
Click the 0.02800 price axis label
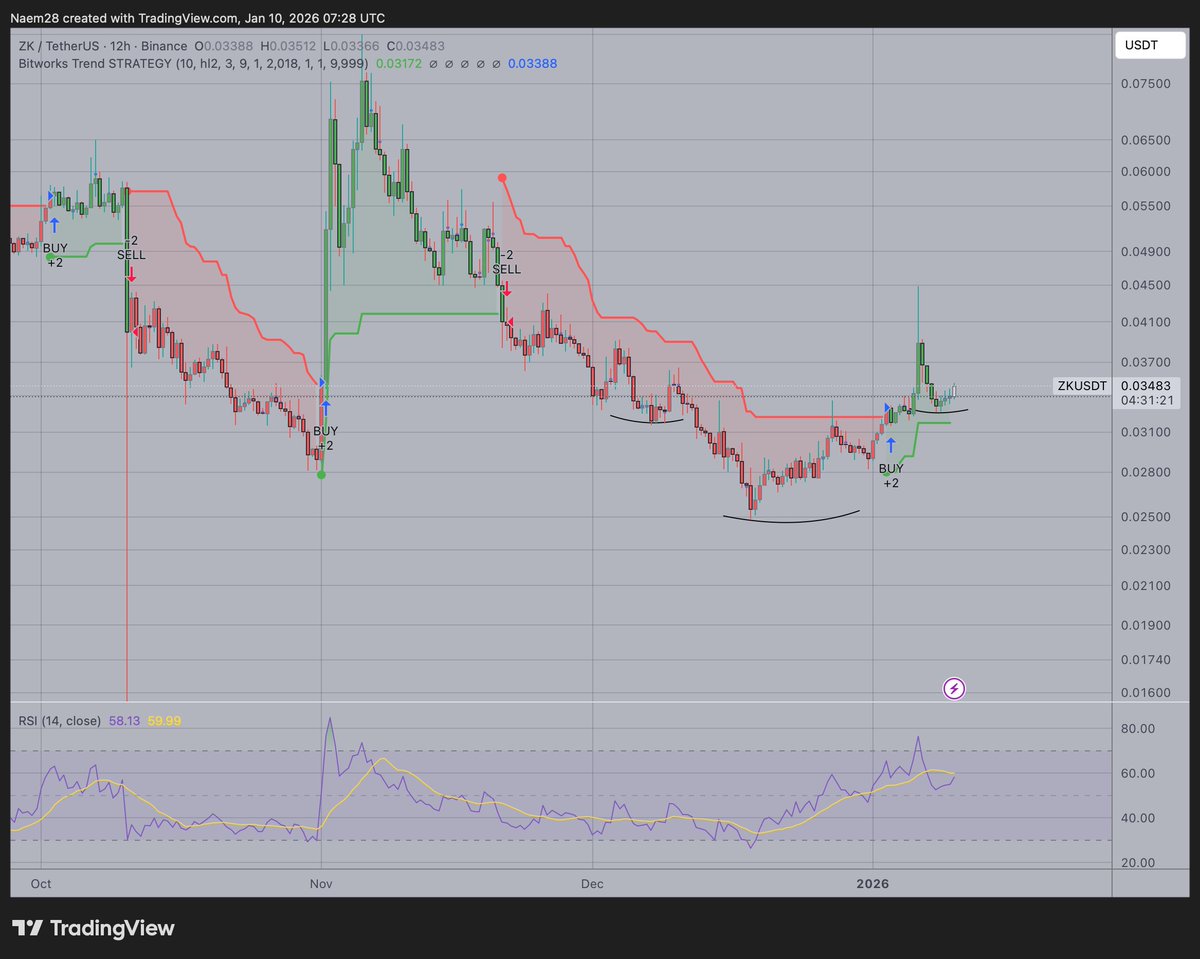click(x=1147, y=472)
